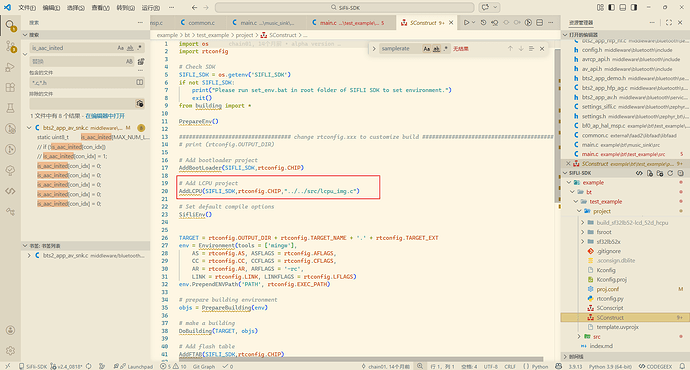Toggle Use Regular Expression in search panel
The width and height of the screenshot is (690, 370).
click(139, 48)
